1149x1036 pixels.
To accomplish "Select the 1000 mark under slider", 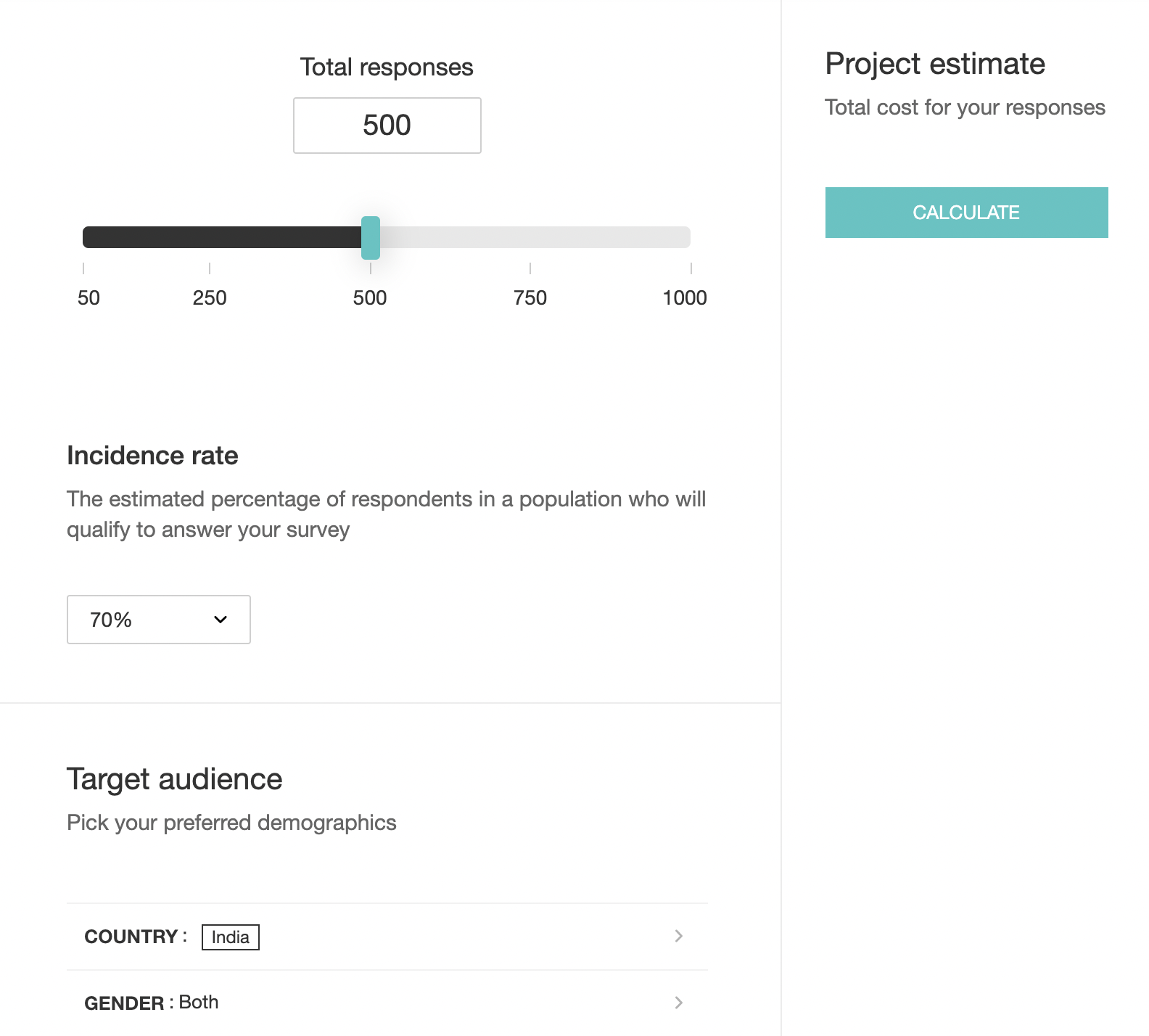I will [685, 297].
